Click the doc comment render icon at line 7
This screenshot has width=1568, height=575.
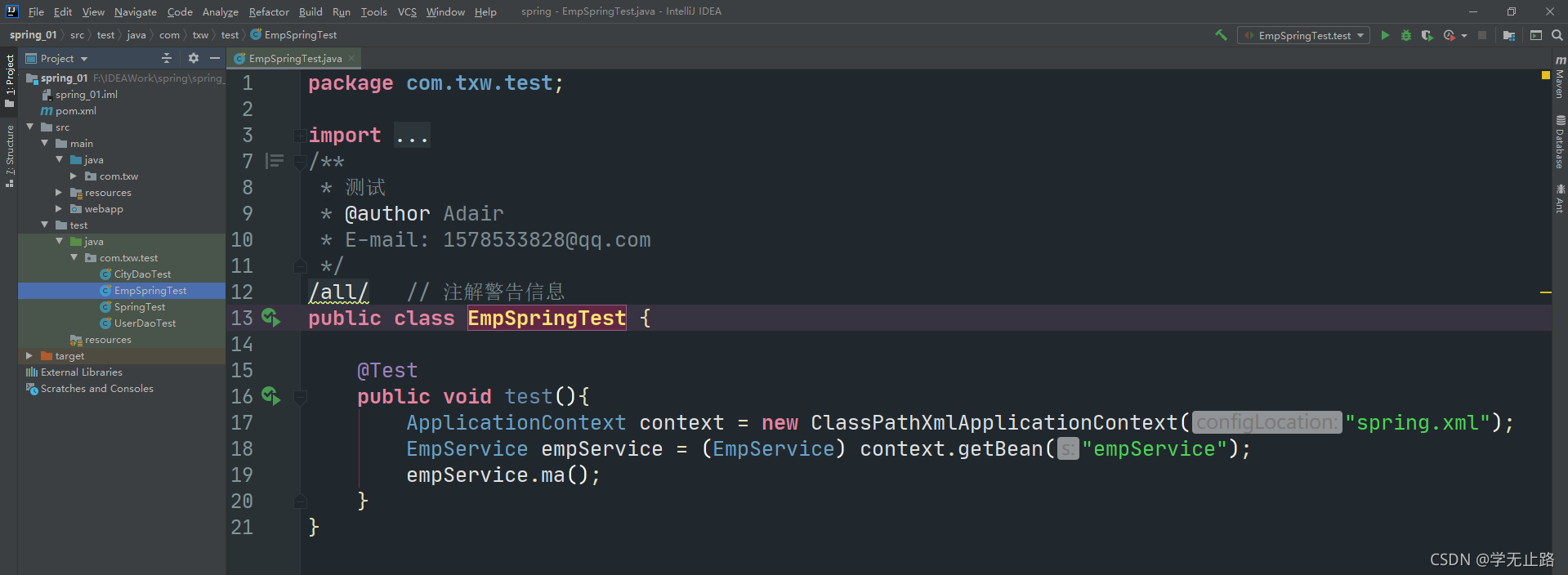275,161
